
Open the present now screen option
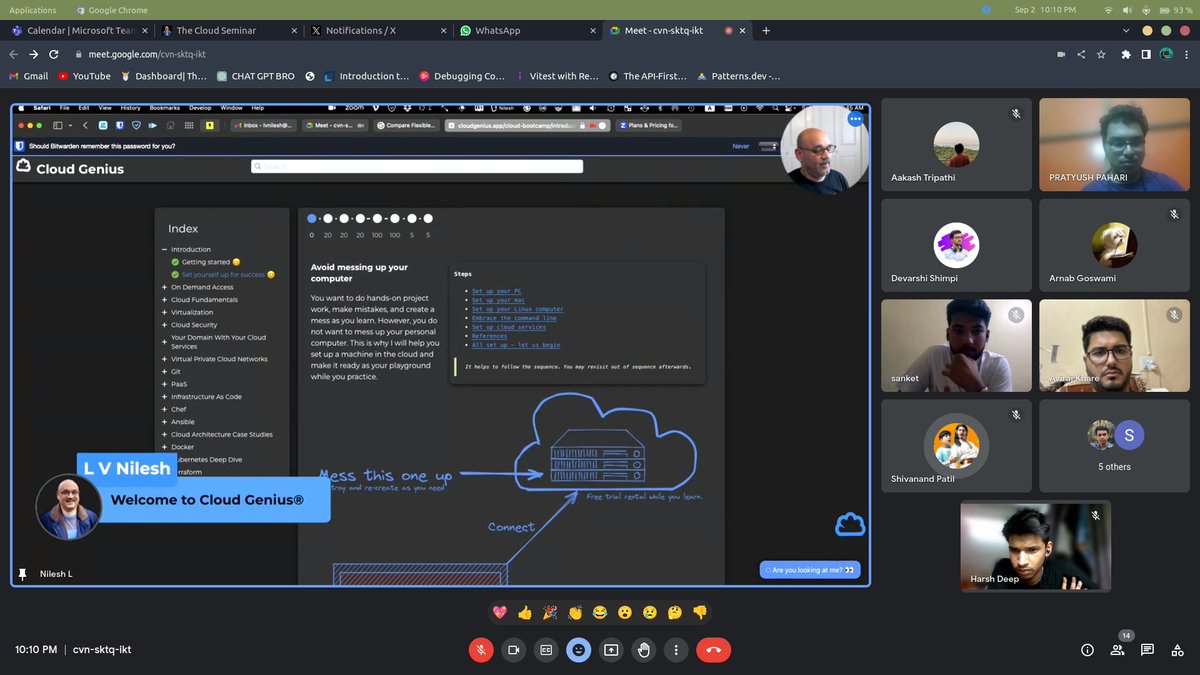click(x=611, y=649)
